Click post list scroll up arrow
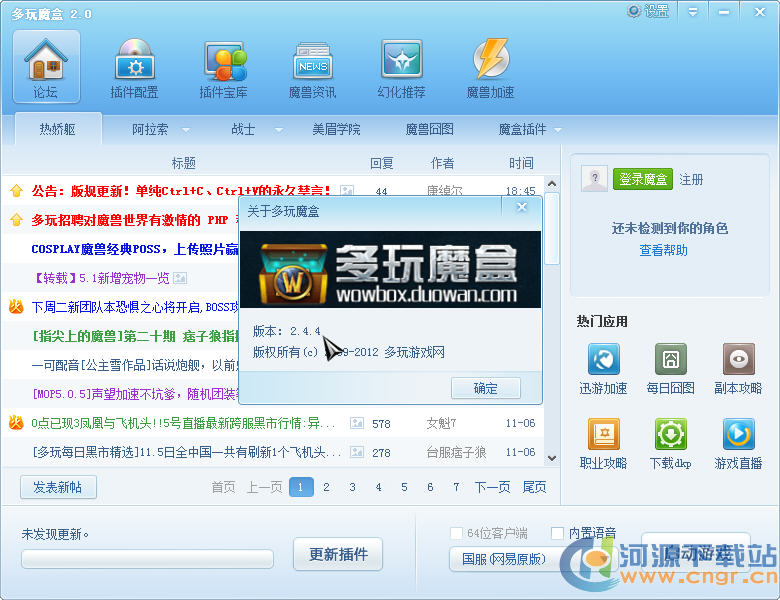 pos(552,184)
